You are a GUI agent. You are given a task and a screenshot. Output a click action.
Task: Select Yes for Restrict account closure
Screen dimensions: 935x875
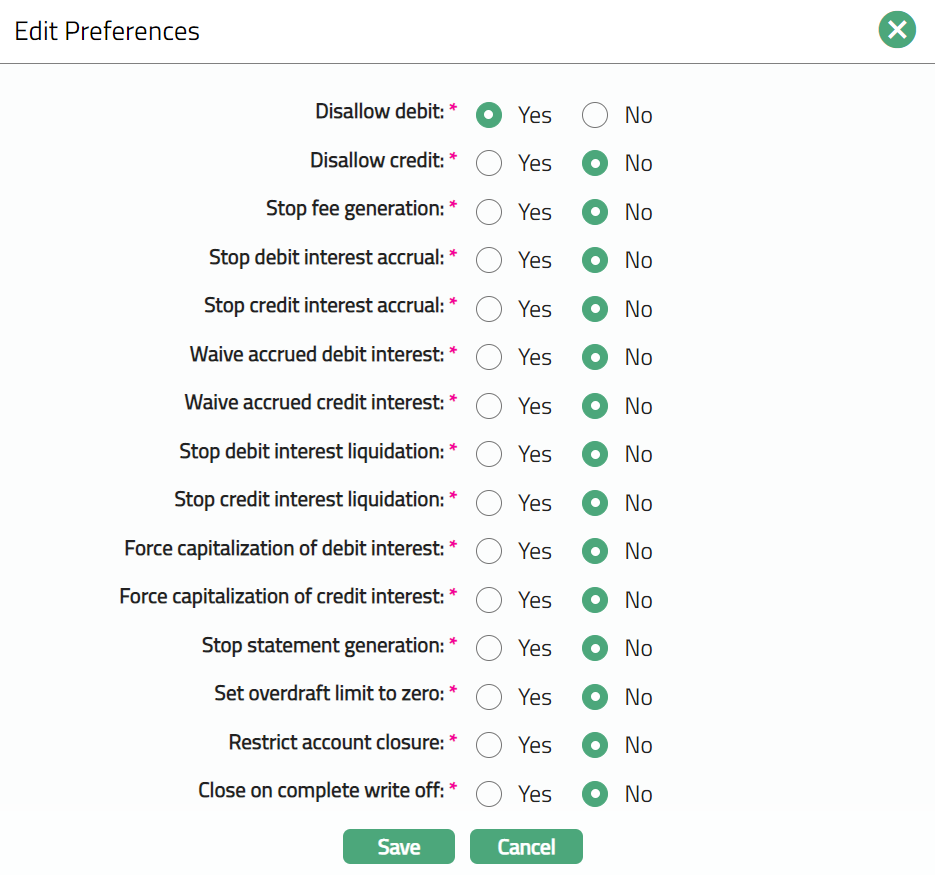coord(489,745)
